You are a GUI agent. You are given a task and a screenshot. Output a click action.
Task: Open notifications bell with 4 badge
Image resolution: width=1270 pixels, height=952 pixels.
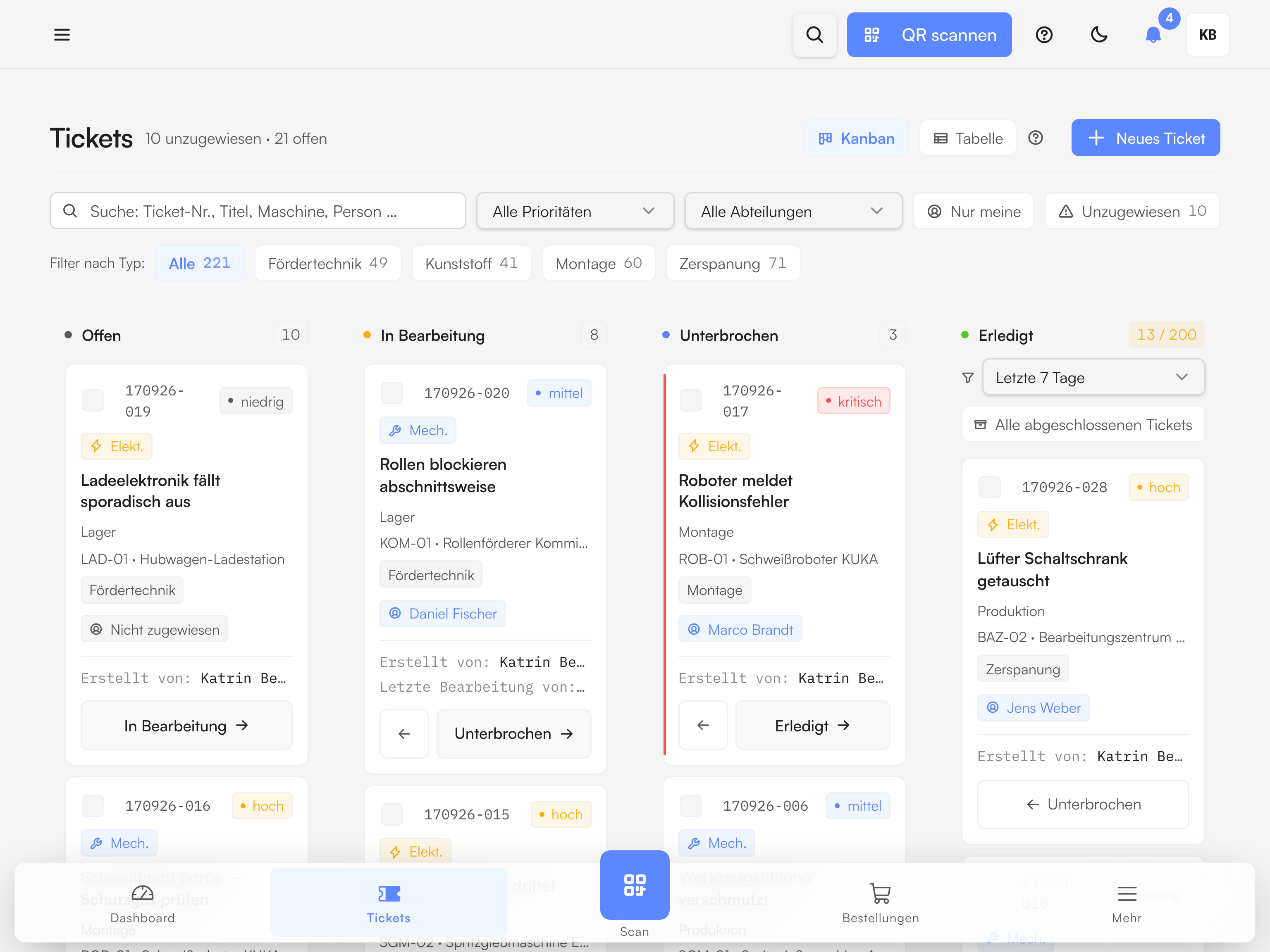click(x=1153, y=35)
